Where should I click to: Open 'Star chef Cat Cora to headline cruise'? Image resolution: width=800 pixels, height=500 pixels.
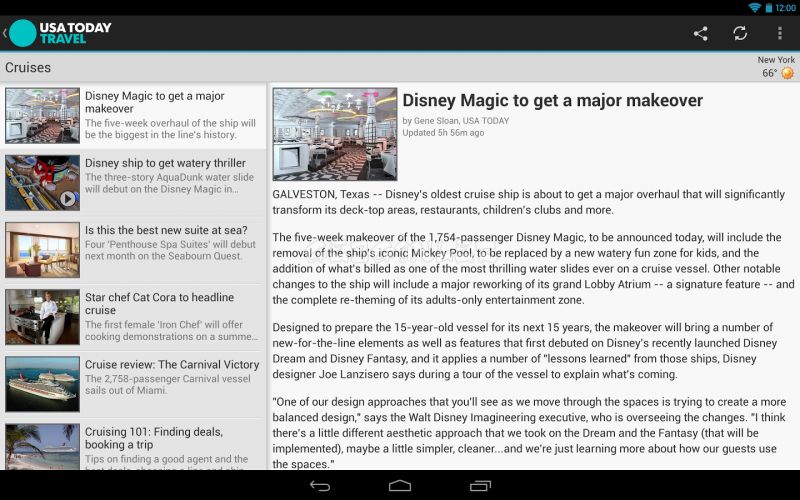tap(133, 317)
